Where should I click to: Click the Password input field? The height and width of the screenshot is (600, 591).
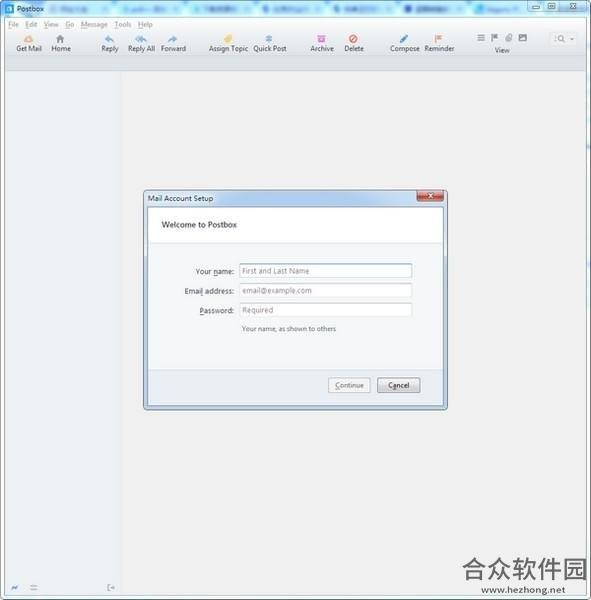tap(326, 310)
